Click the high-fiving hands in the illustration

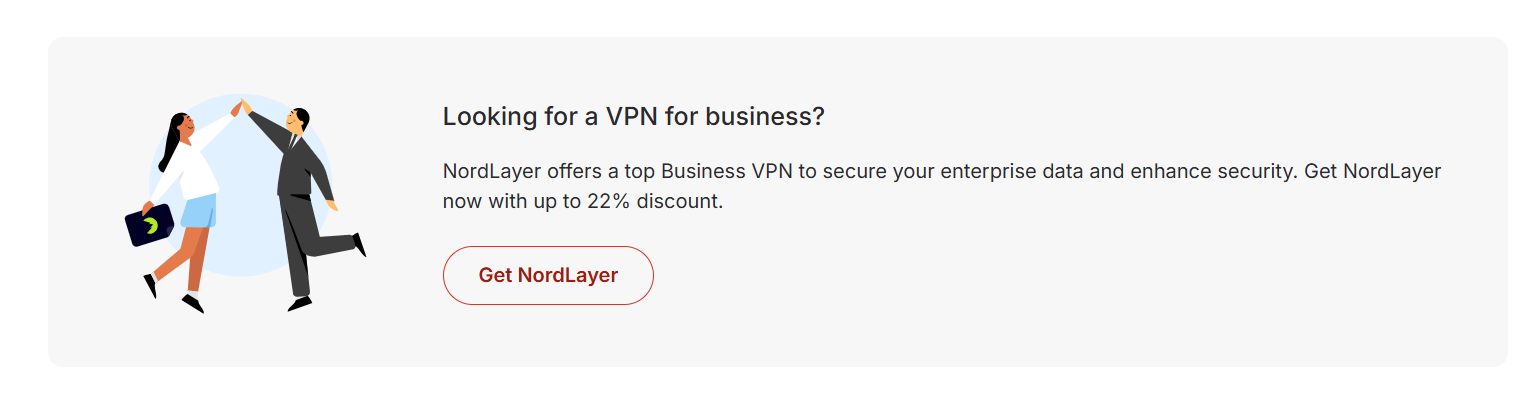[x=241, y=105]
